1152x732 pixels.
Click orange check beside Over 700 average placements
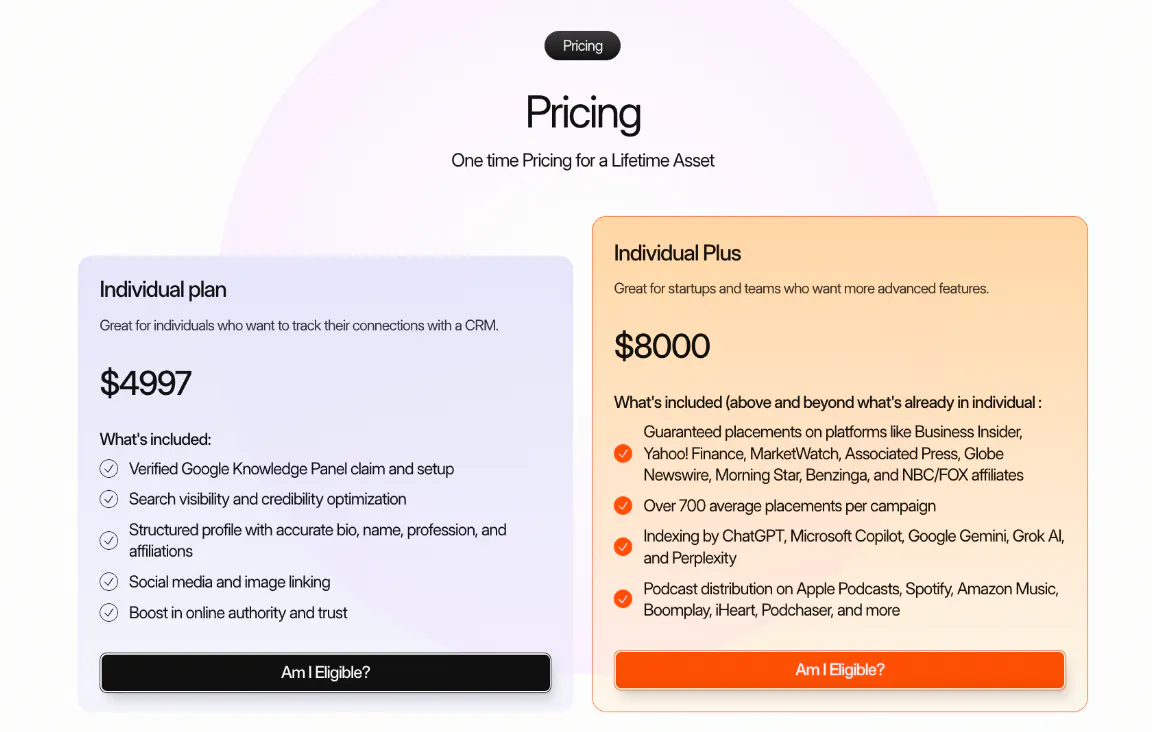tap(623, 506)
